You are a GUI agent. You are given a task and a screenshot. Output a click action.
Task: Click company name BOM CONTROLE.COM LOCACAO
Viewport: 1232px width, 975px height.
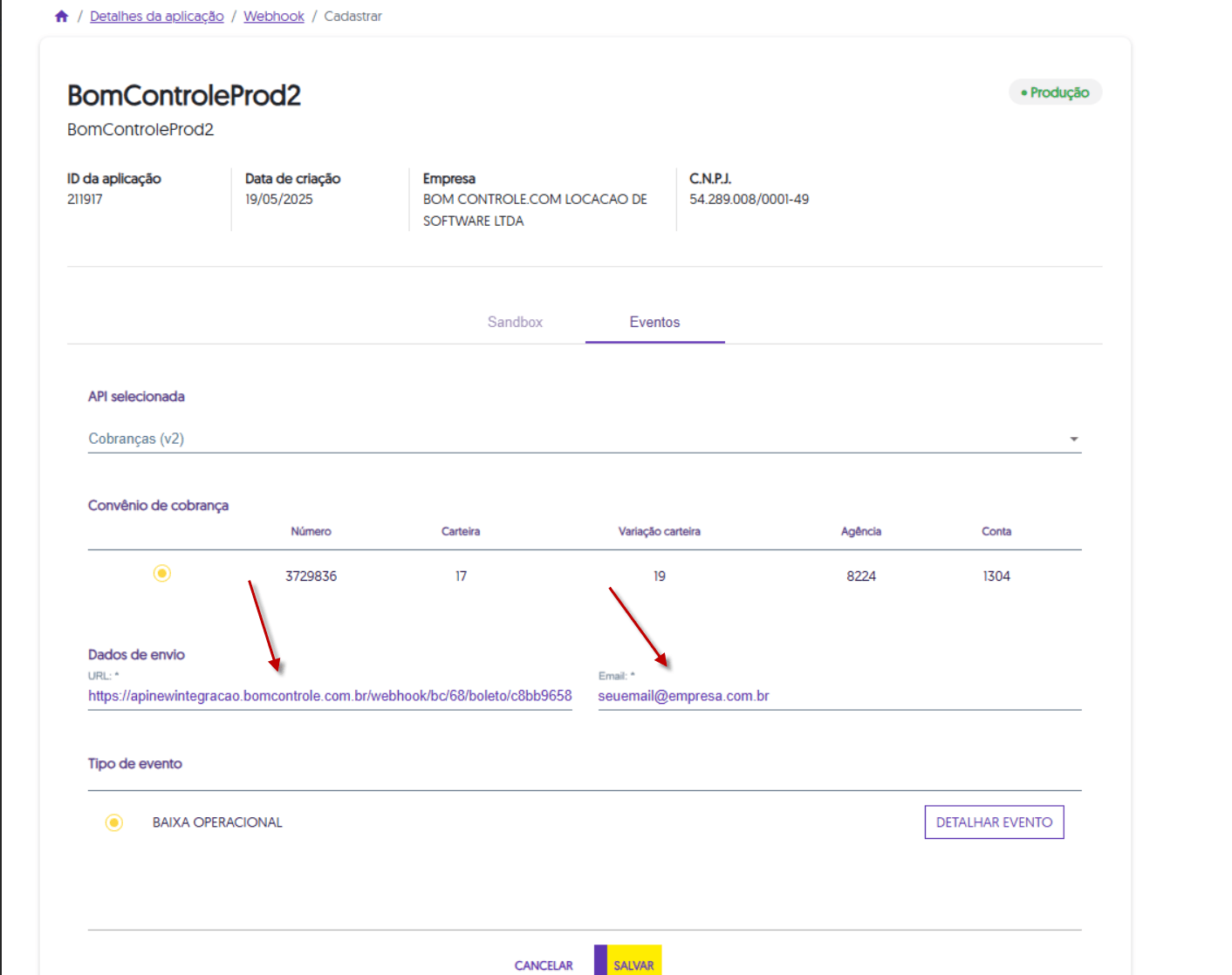tap(535, 210)
